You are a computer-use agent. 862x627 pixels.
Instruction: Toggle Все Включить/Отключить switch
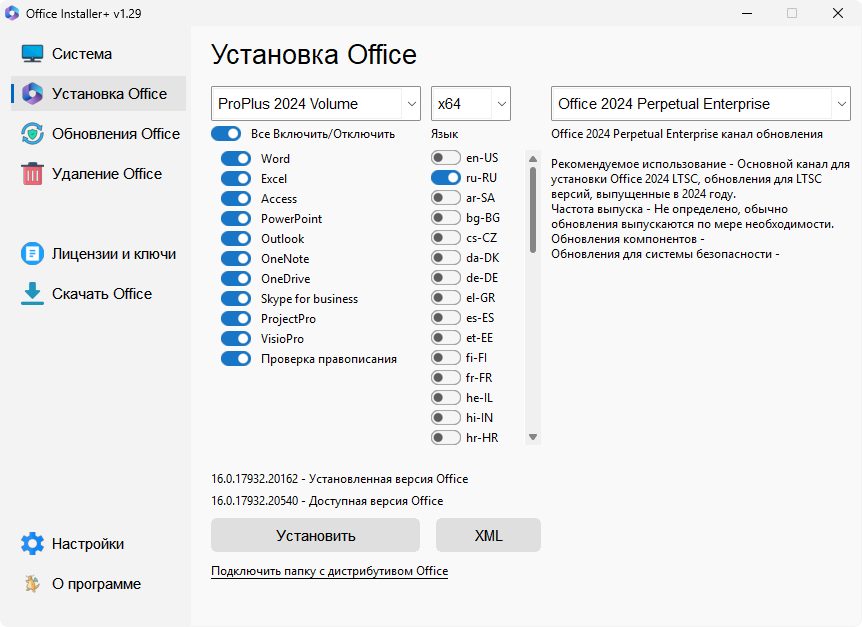(226, 134)
